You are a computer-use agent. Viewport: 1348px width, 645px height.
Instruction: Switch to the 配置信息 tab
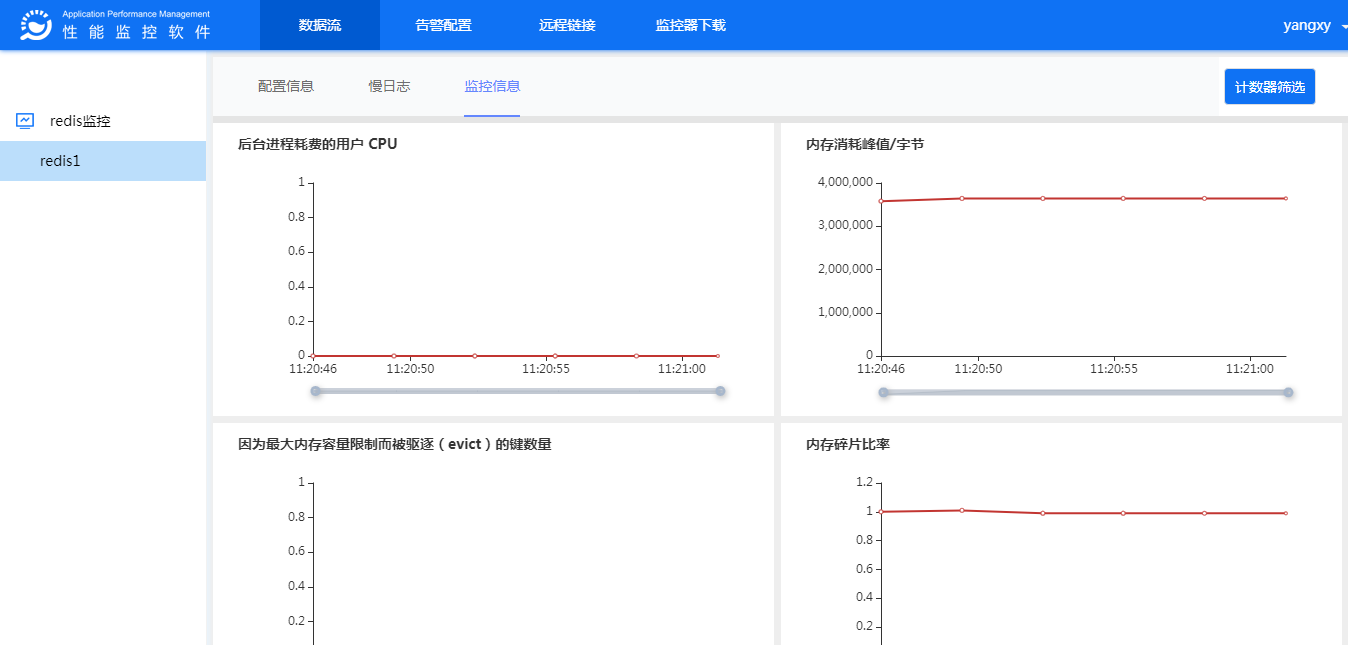pyautogui.click(x=286, y=86)
